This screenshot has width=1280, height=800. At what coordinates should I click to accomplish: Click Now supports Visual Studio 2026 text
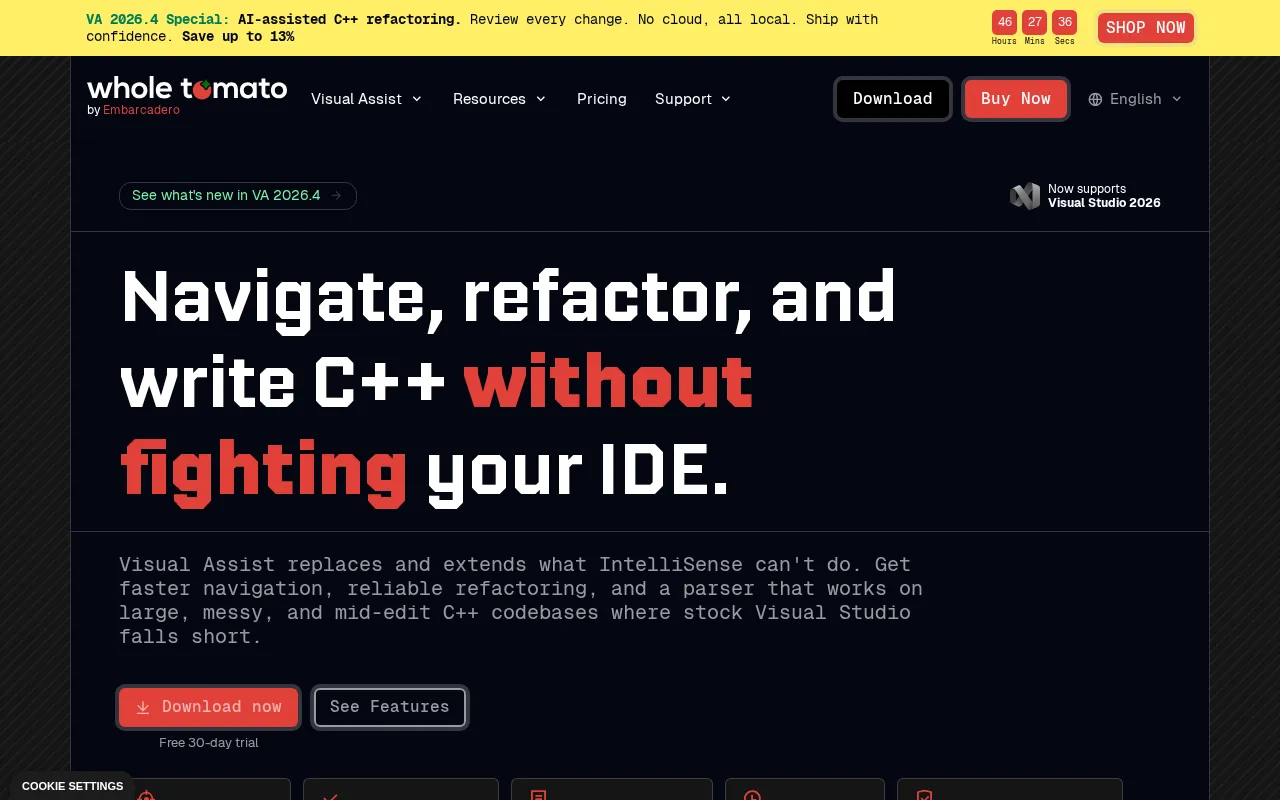(x=1104, y=196)
